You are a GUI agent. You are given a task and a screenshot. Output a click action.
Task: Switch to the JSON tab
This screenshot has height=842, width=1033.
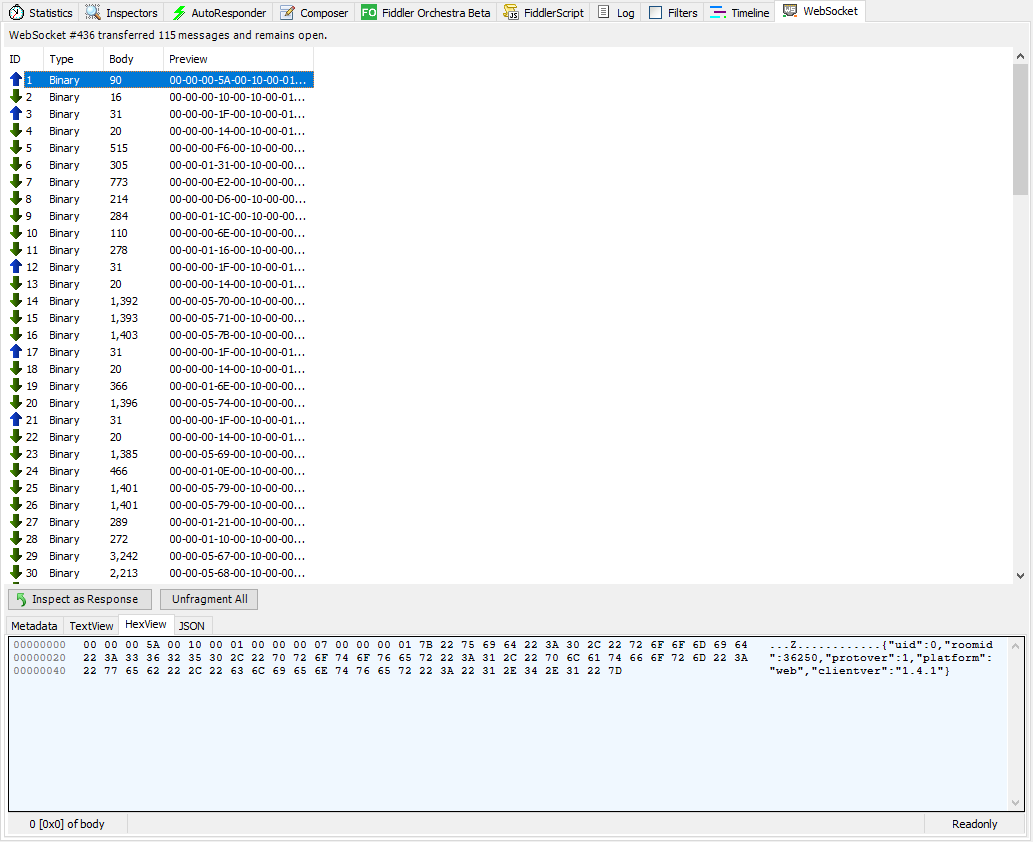pyautogui.click(x=191, y=625)
